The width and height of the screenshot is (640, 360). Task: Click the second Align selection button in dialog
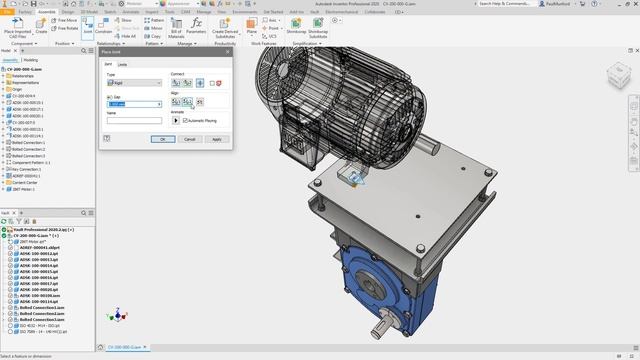[187, 102]
